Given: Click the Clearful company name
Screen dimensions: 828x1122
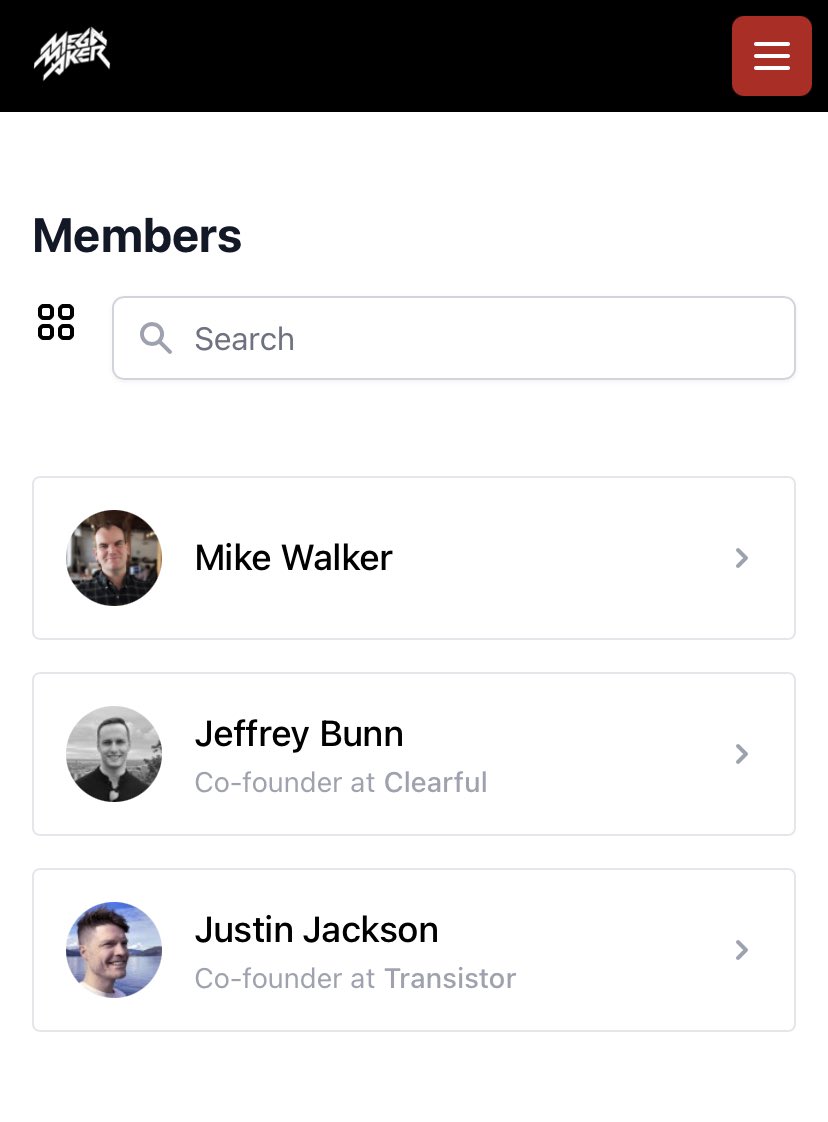Looking at the screenshot, I should click(435, 782).
